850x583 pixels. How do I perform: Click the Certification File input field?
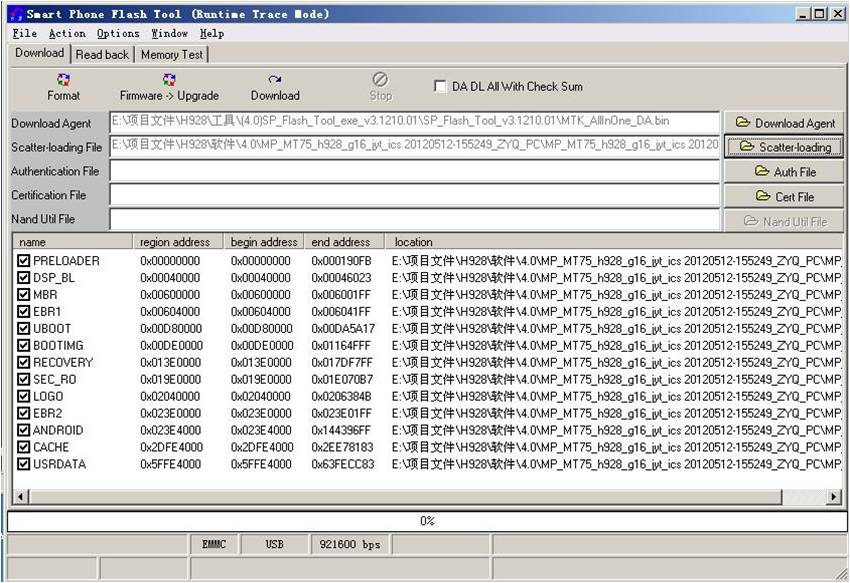coord(415,195)
